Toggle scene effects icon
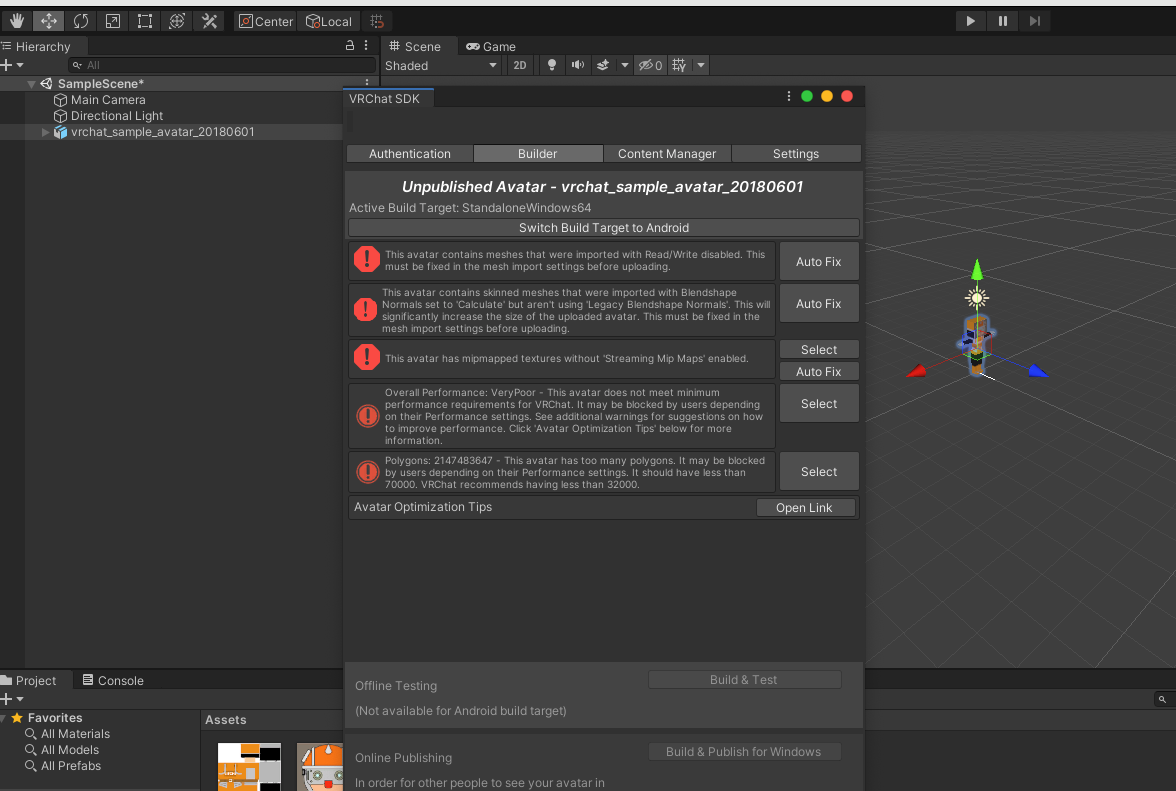 [x=603, y=65]
